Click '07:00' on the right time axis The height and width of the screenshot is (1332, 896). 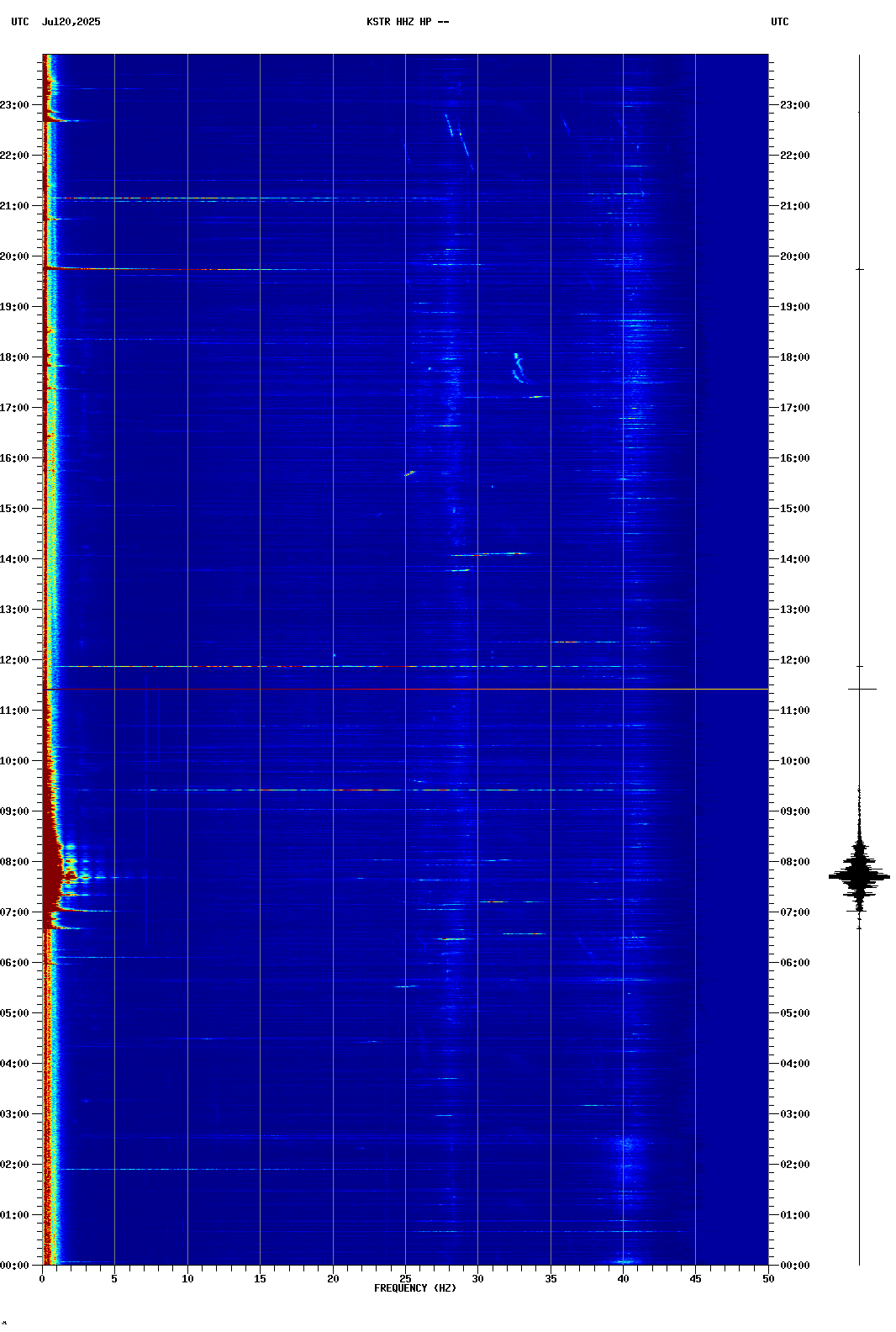pyautogui.click(x=795, y=912)
